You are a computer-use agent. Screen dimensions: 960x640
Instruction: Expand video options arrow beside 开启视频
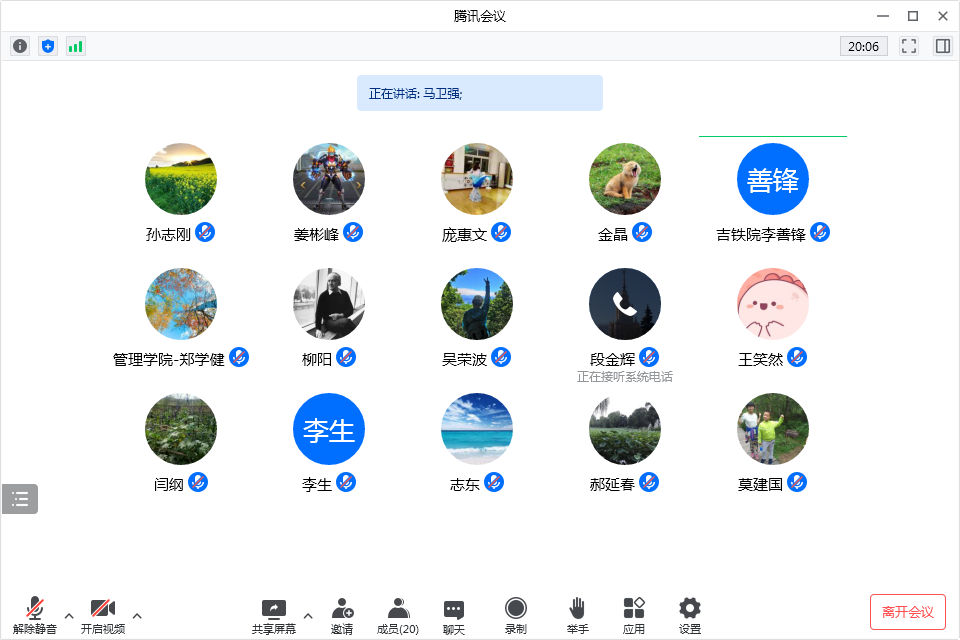pyautogui.click(x=137, y=615)
